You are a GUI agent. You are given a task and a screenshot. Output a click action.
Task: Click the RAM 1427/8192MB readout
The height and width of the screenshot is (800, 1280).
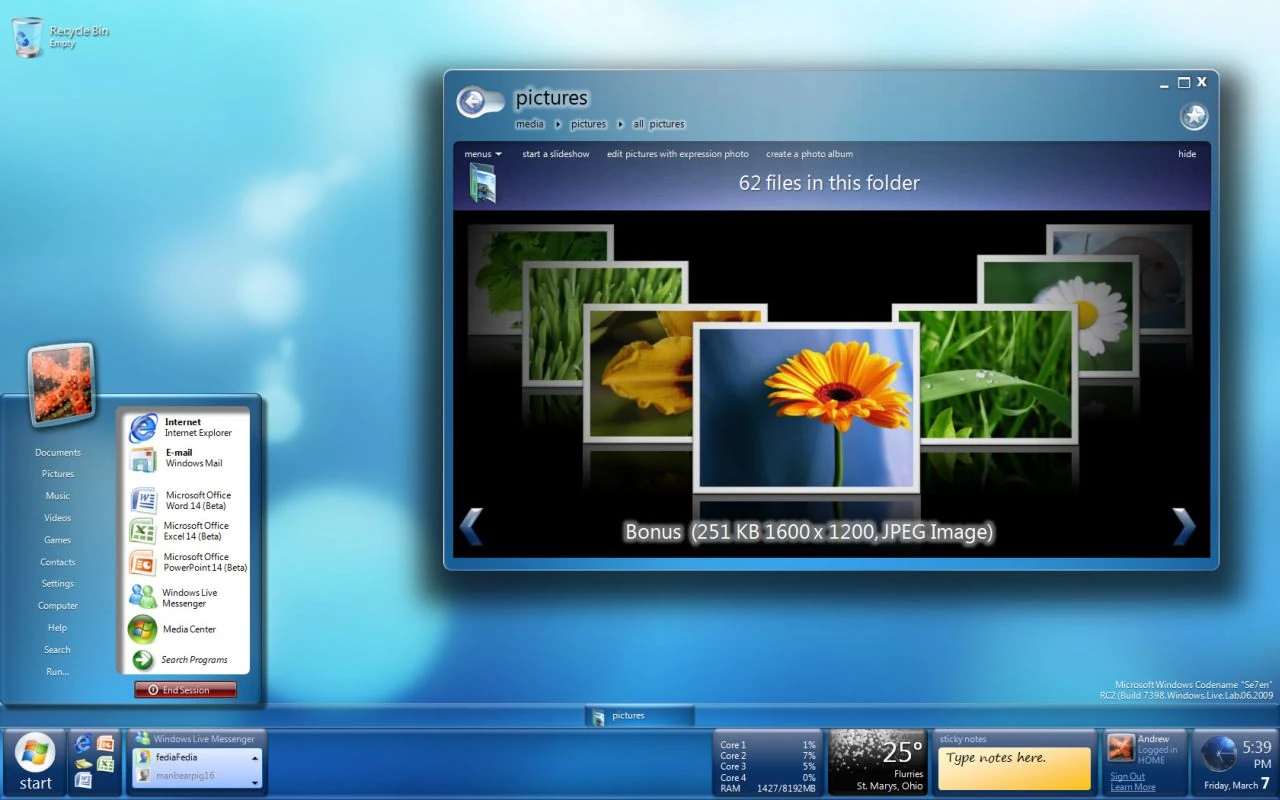(x=768, y=789)
